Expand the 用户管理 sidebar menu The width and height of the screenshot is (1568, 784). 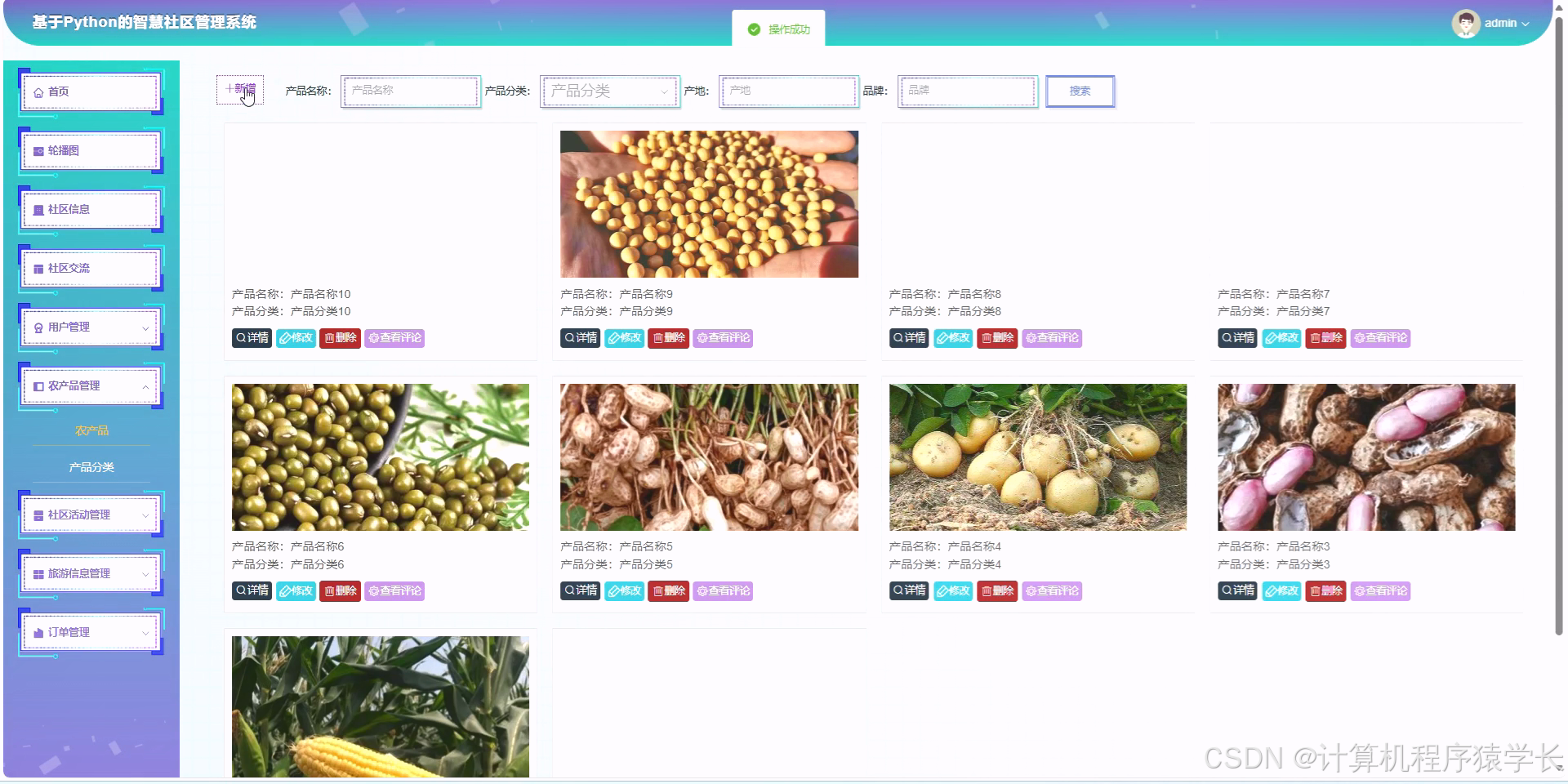pyautogui.click(x=91, y=327)
